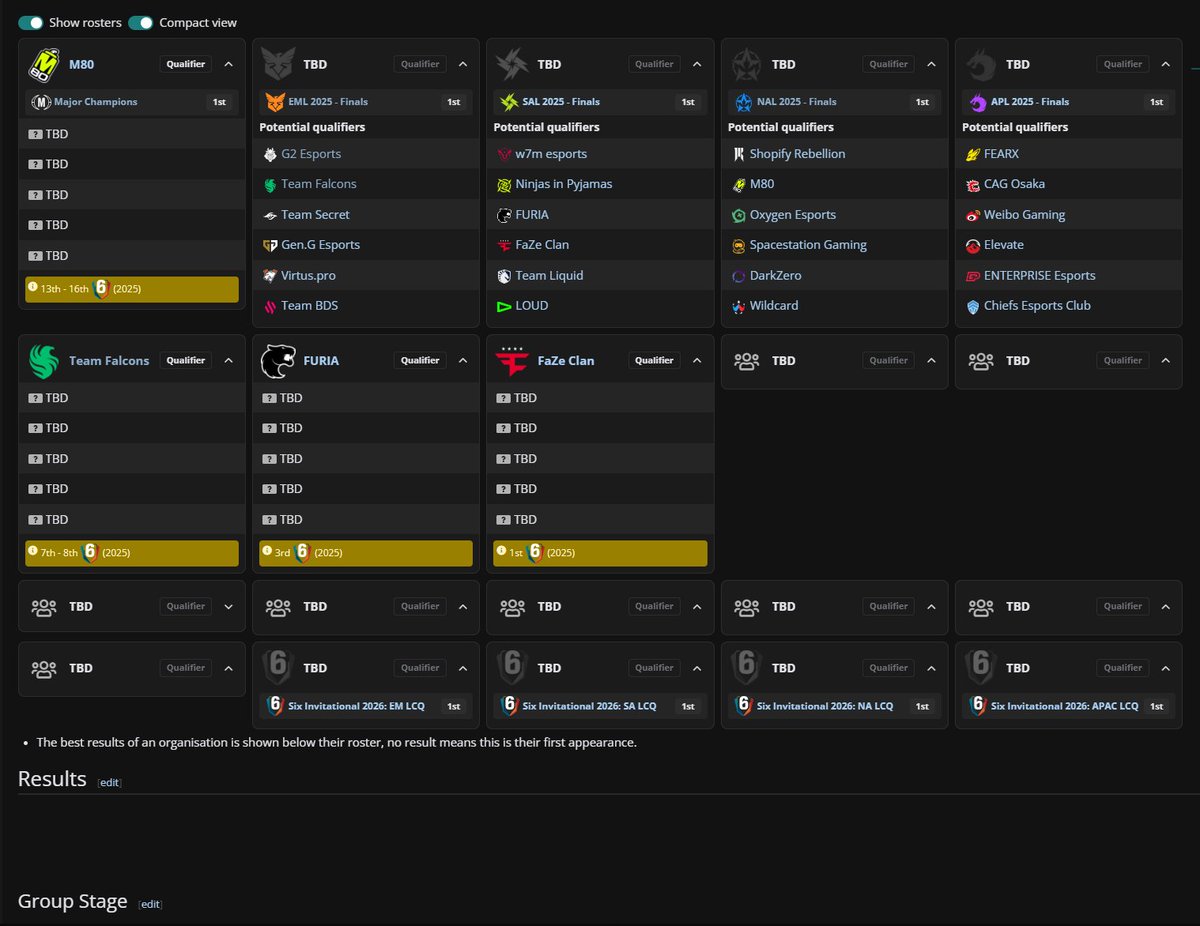Click the FaZe Clan card logo
The image size is (1200, 926).
tap(512, 360)
